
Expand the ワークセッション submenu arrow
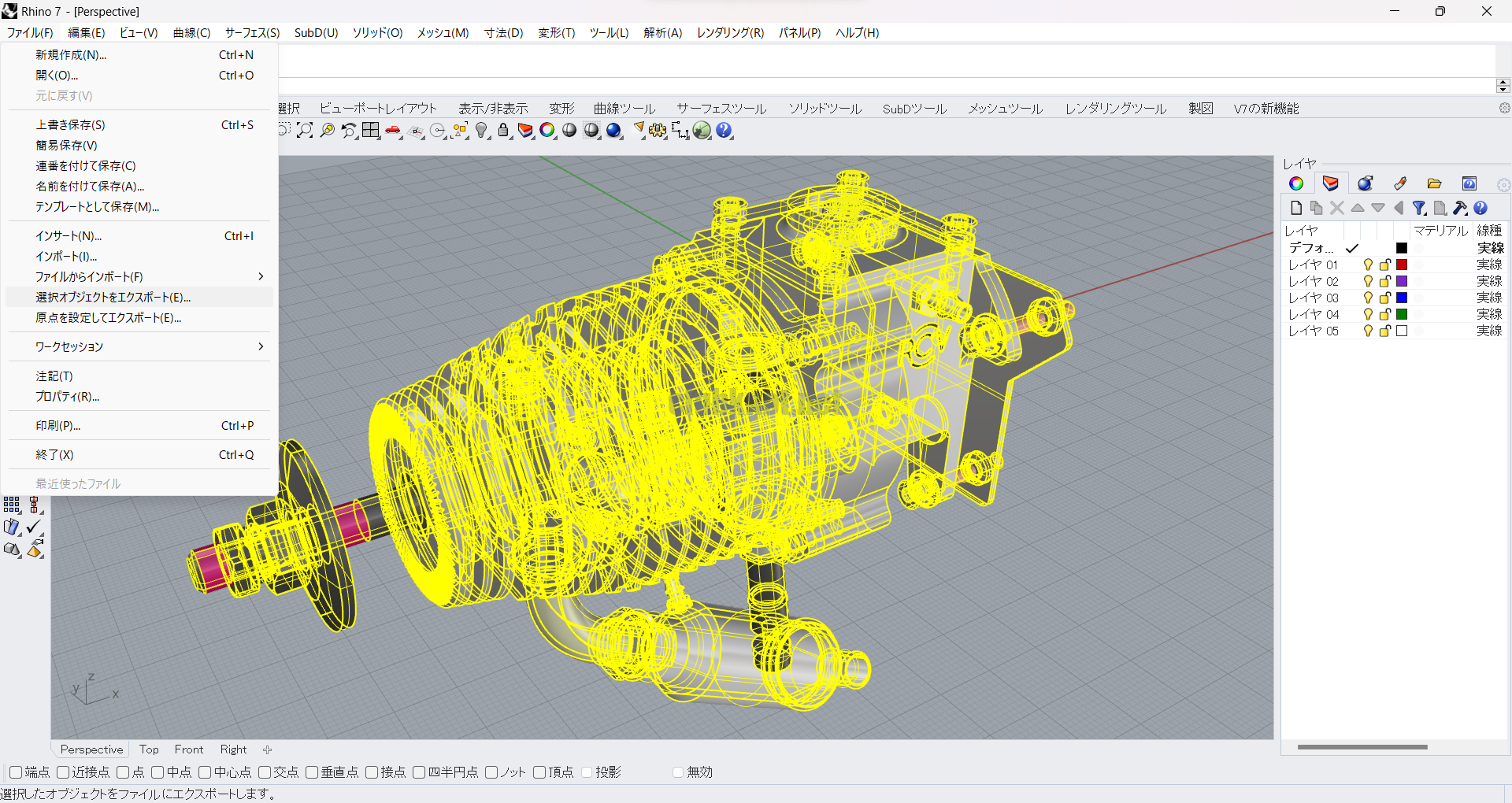[261, 347]
